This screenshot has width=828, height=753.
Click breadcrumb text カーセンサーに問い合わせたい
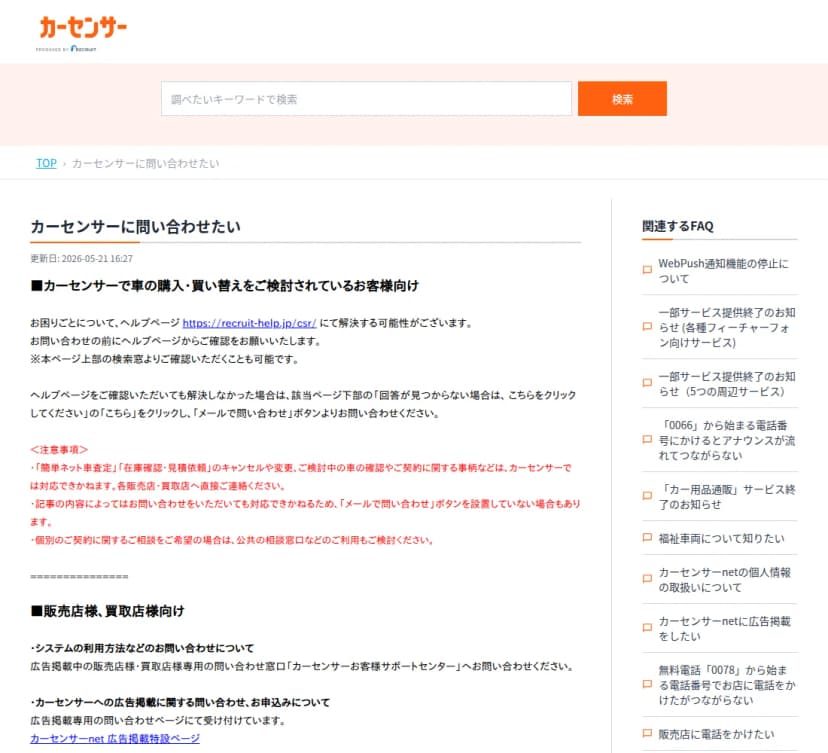pyautogui.click(x=145, y=164)
